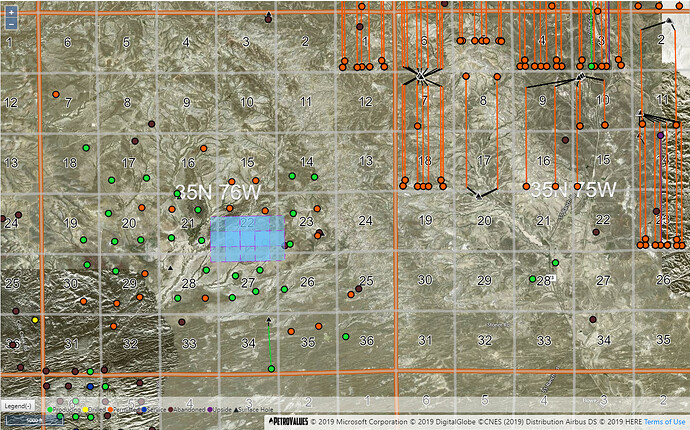Click the 35N 75W township label
The height and width of the screenshot is (430, 690).
click(573, 190)
